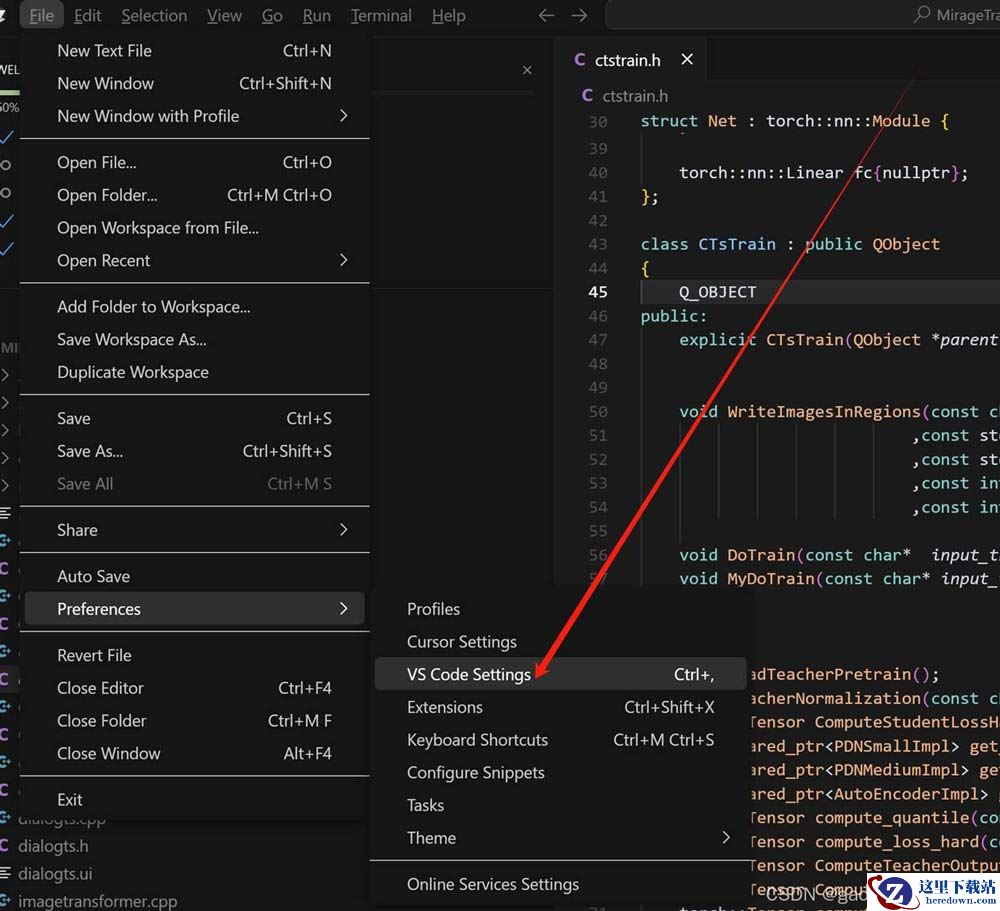
Task: Expand the Theme submenu
Action: (561, 838)
